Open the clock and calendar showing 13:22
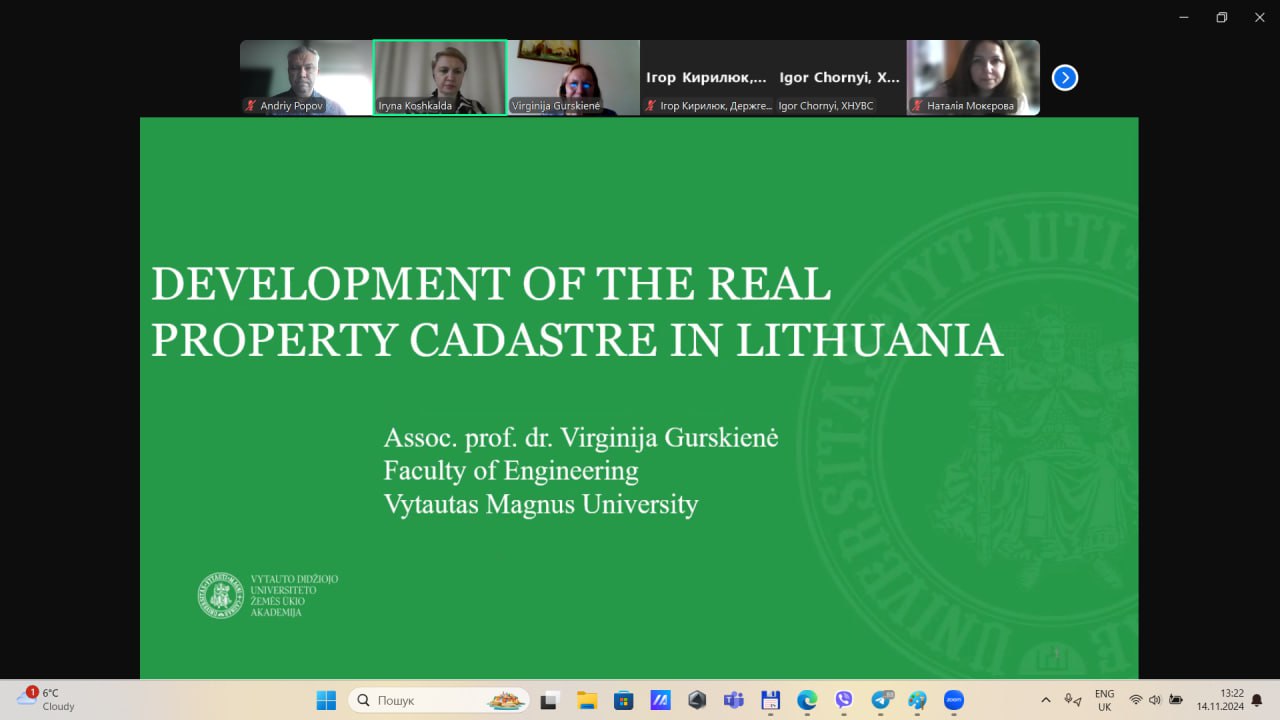1280x720 pixels. click(x=1219, y=700)
